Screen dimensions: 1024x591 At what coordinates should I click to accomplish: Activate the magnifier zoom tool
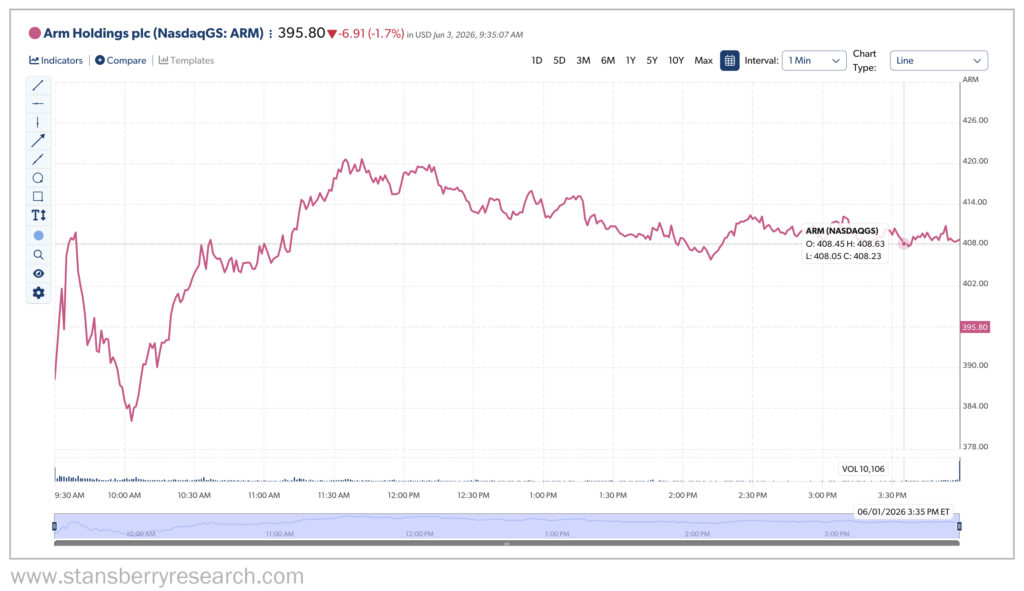point(38,255)
